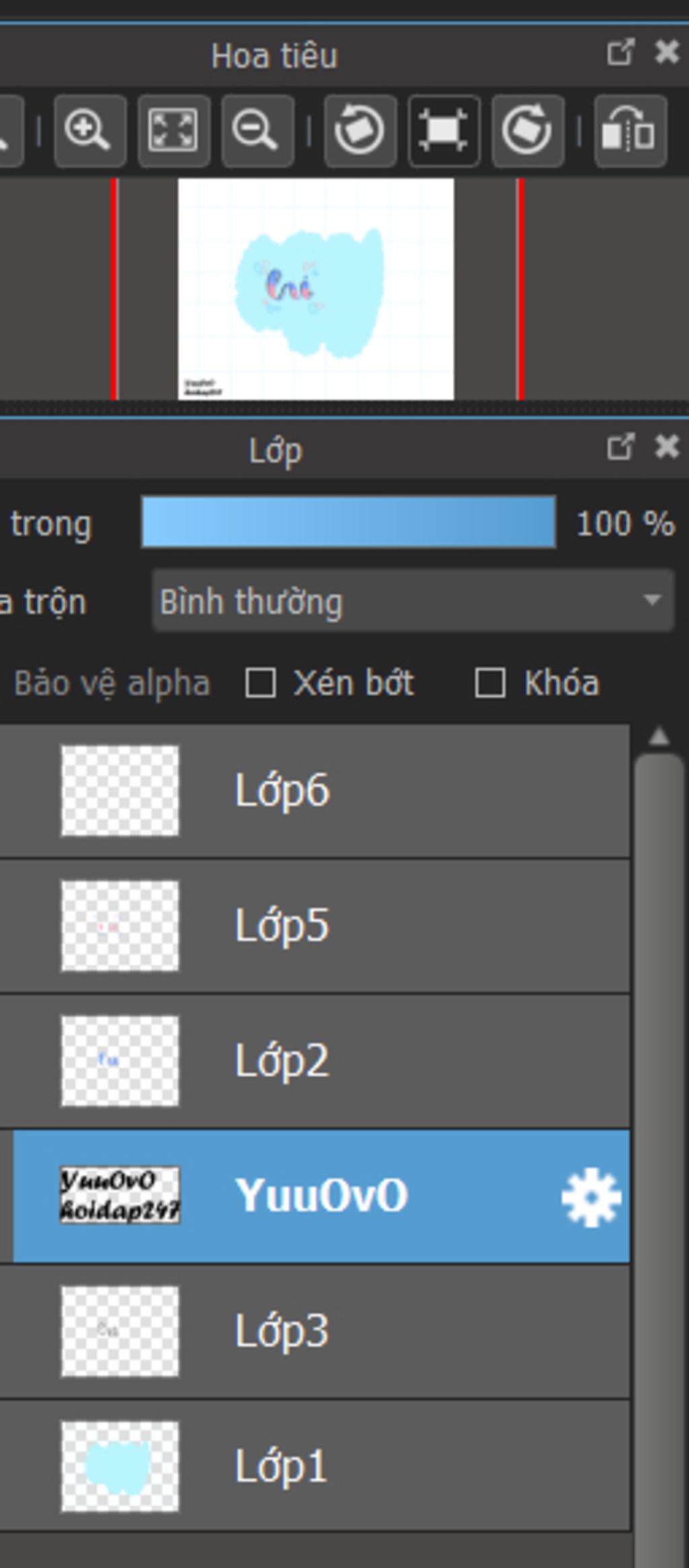Screen dimensions: 689x1568
Task: Rotate the canvas view right
Action: point(528,131)
